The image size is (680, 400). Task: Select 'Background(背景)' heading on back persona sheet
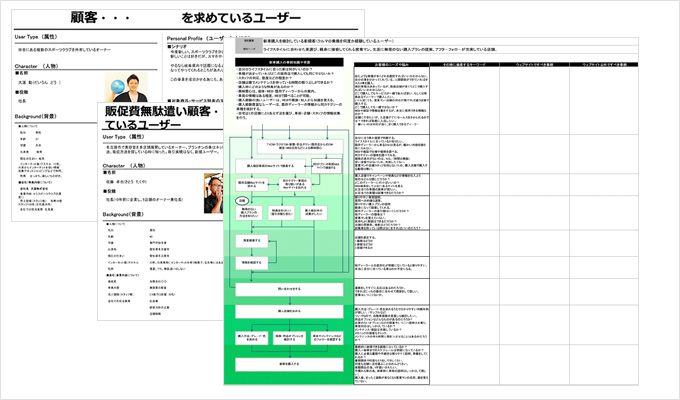pos(36,116)
